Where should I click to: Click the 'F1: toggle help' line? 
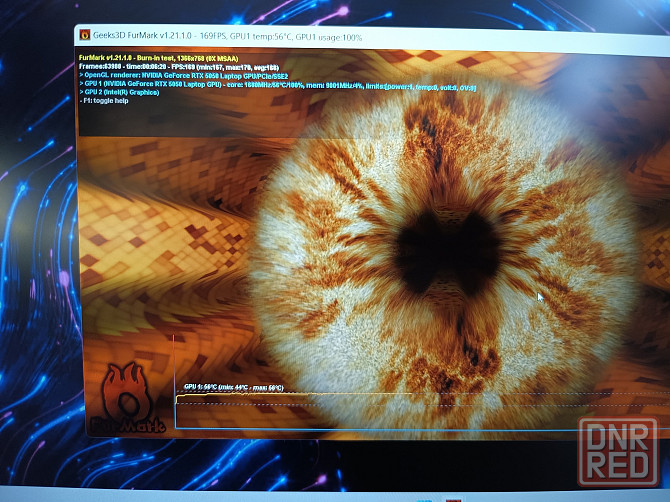point(107,99)
